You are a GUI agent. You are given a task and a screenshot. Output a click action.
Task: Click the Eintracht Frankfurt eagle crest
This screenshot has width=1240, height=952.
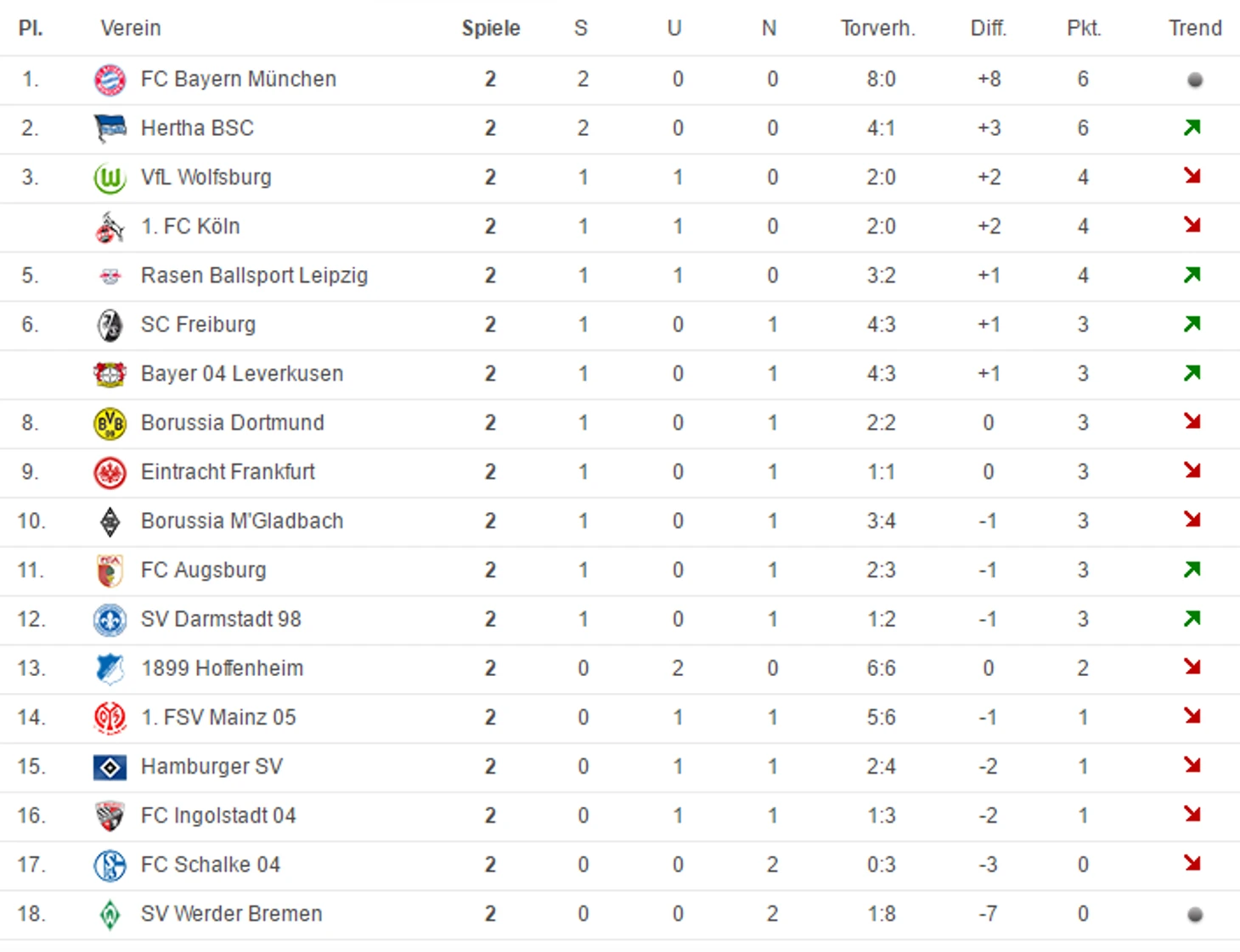pyautogui.click(x=110, y=473)
